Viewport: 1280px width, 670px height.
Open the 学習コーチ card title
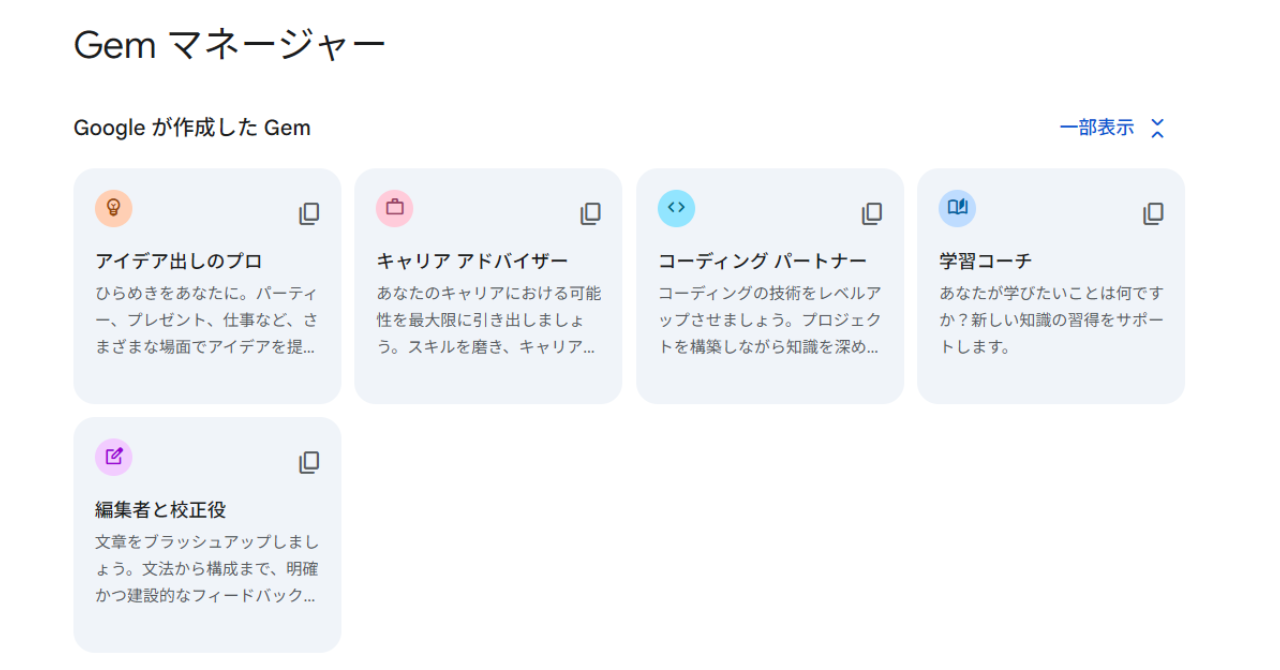[985, 261]
